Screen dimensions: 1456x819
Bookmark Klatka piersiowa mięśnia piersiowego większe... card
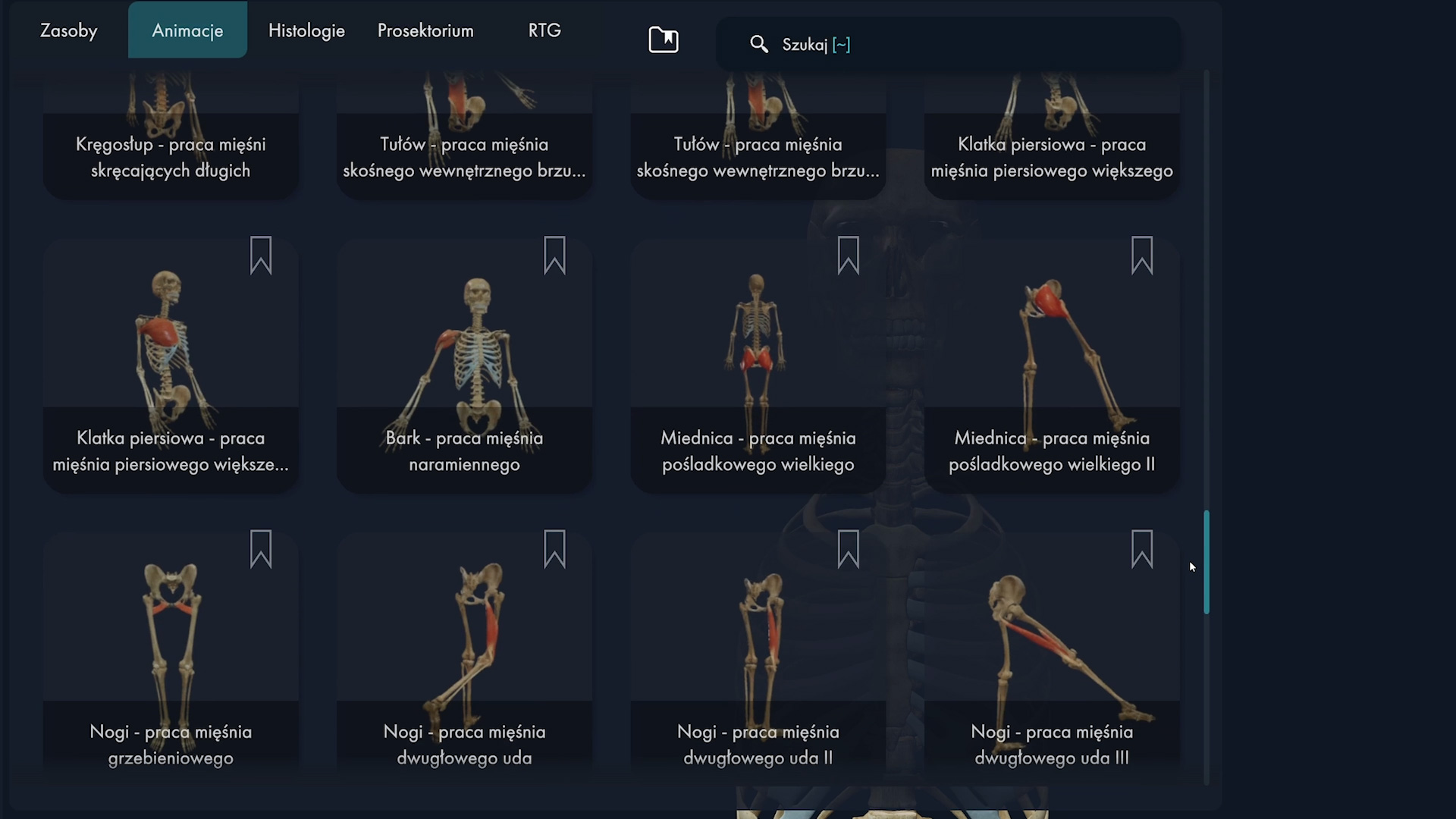(x=261, y=256)
